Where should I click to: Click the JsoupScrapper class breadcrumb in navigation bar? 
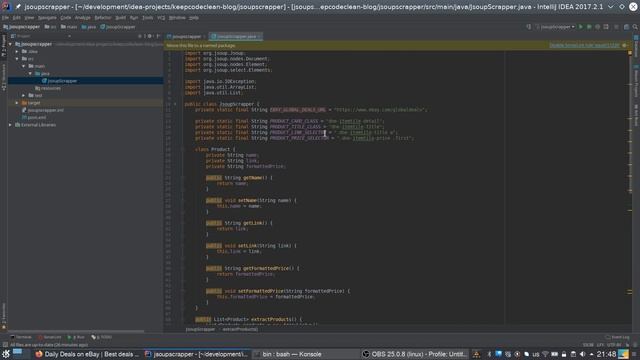click(118, 27)
